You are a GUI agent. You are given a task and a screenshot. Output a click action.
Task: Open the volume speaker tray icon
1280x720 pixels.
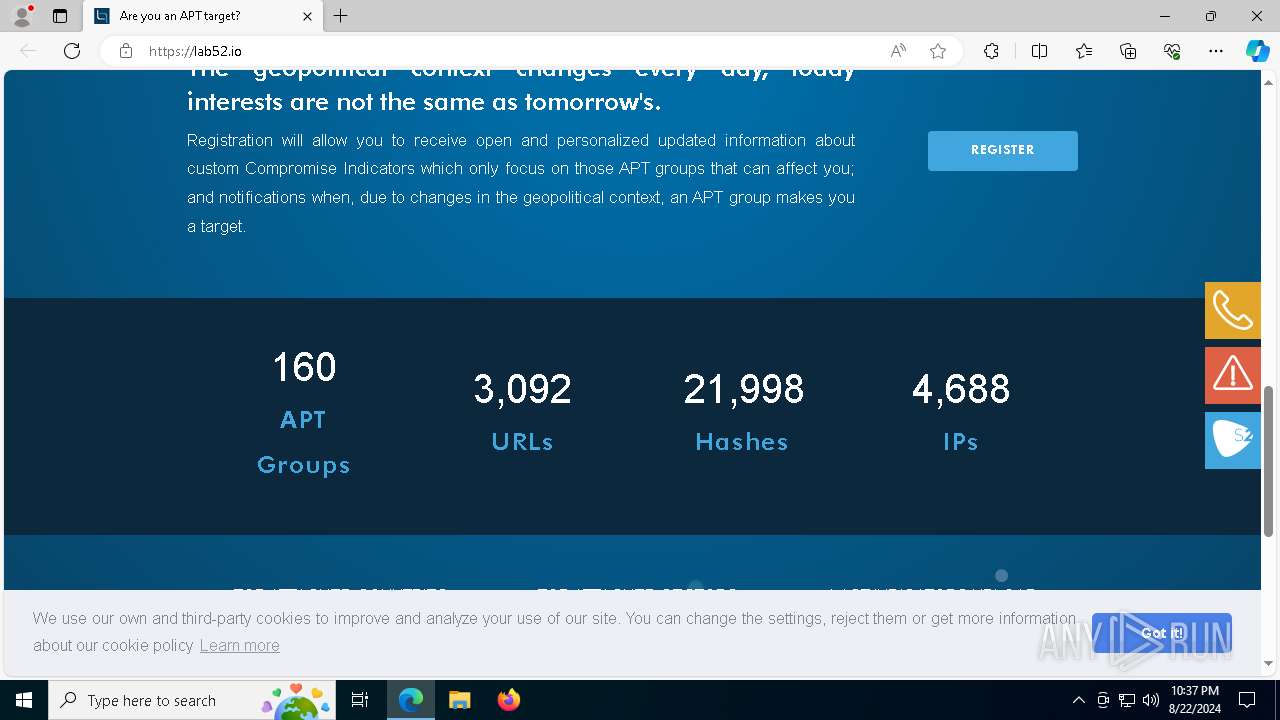[1151, 700]
